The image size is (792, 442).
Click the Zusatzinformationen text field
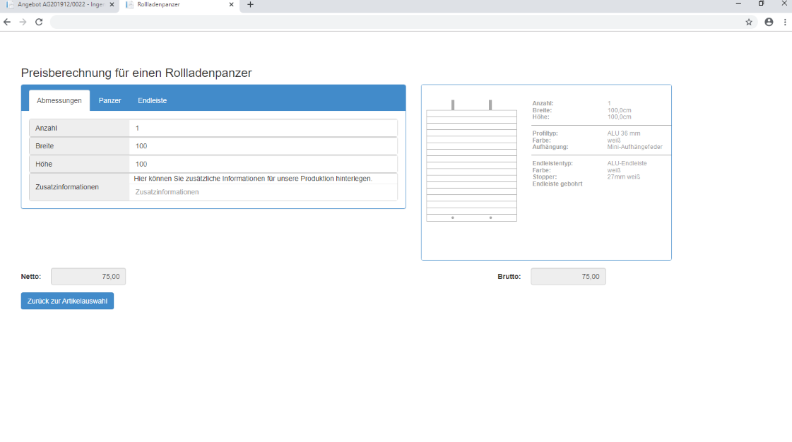coord(263,192)
